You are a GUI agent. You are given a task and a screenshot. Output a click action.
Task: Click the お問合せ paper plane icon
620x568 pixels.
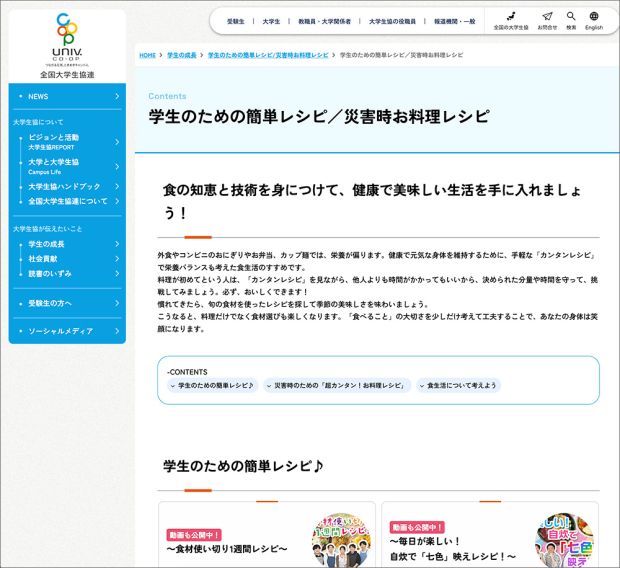[547, 16]
